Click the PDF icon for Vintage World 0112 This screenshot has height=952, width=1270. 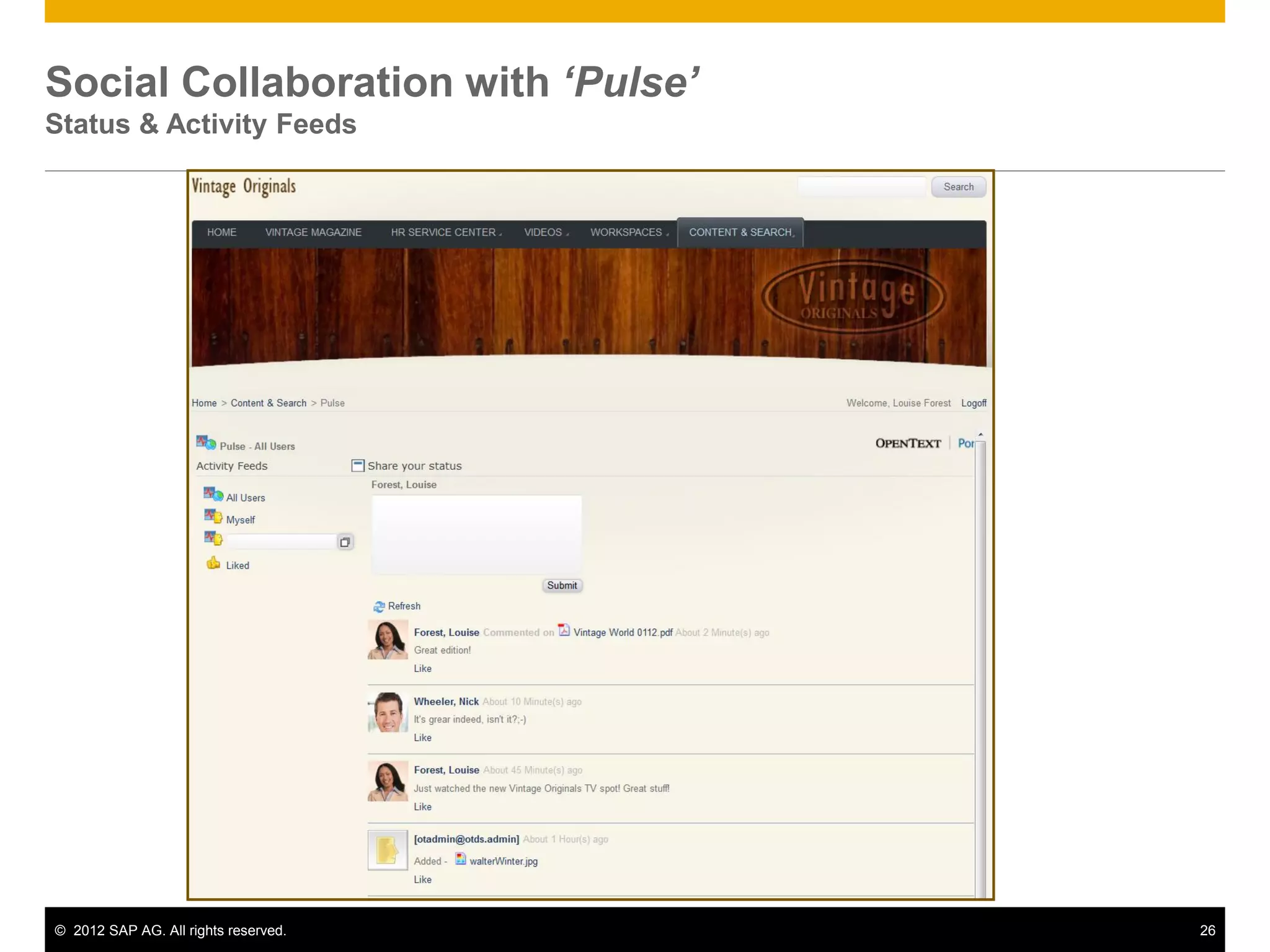pyautogui.click(x=564, y=630)
